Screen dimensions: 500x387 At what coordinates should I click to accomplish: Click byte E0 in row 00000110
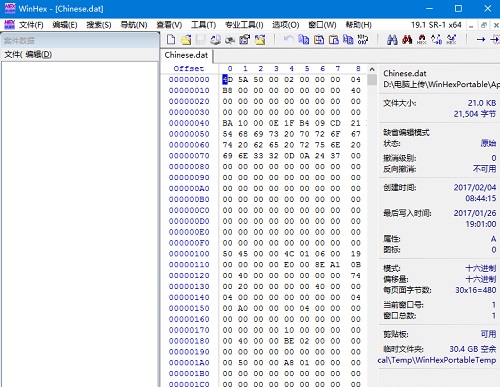[x=289, y=265]
